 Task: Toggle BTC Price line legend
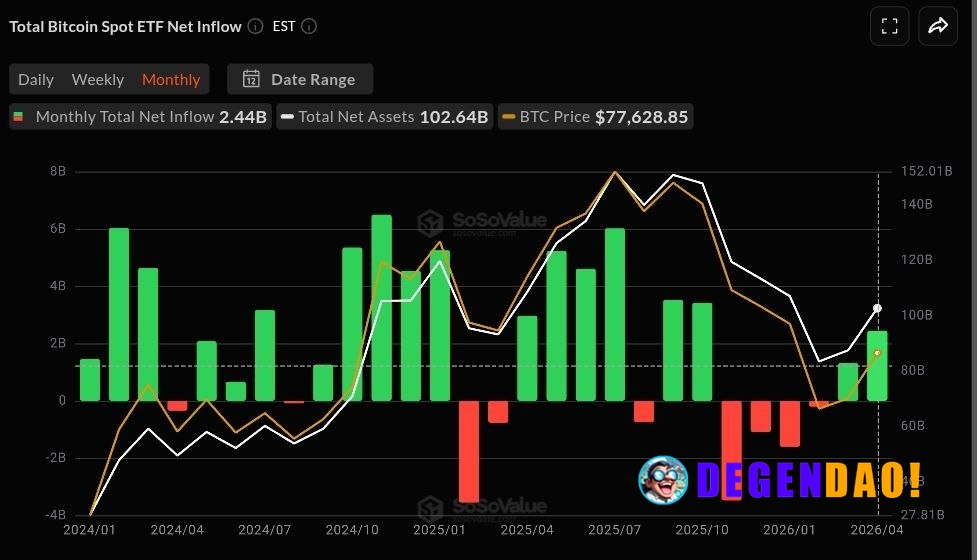tap(595, 116)
